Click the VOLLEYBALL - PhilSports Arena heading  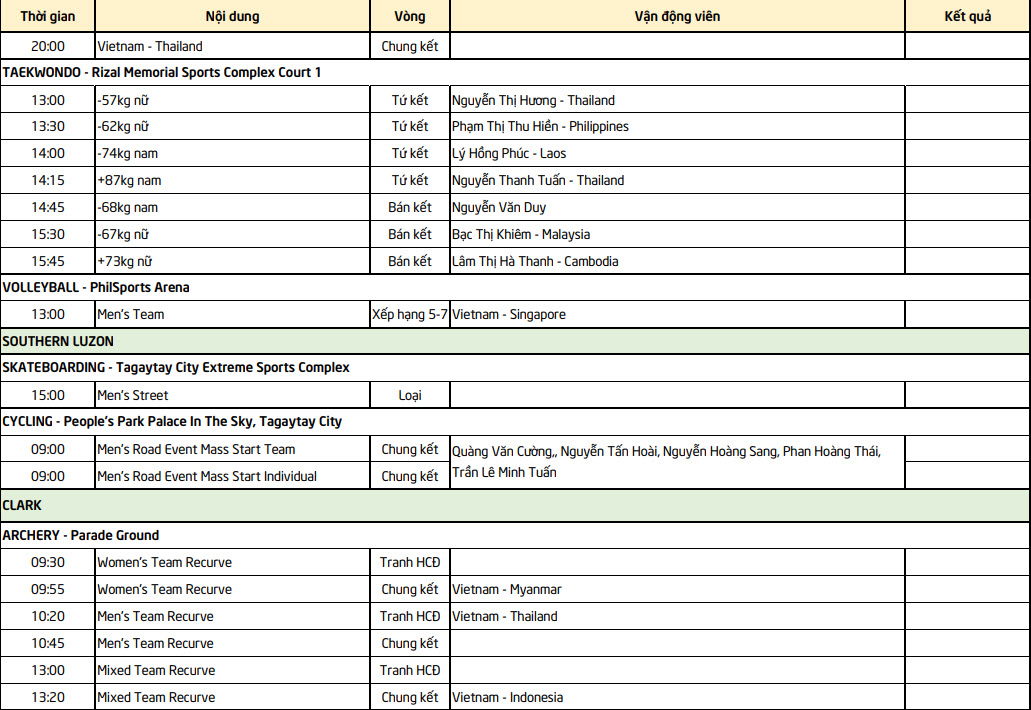click(96, 288)
